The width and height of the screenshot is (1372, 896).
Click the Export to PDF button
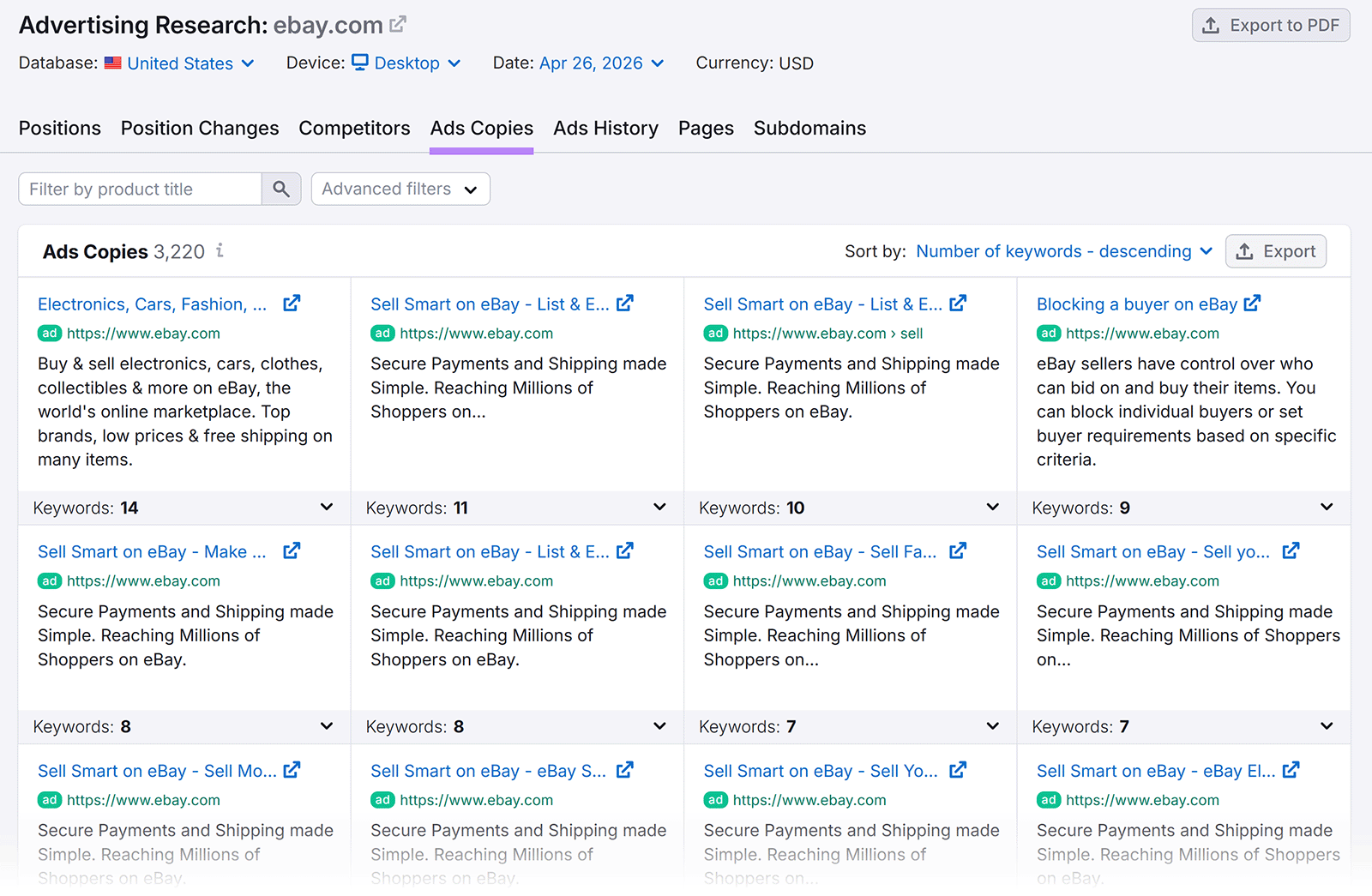[1271, 25]
